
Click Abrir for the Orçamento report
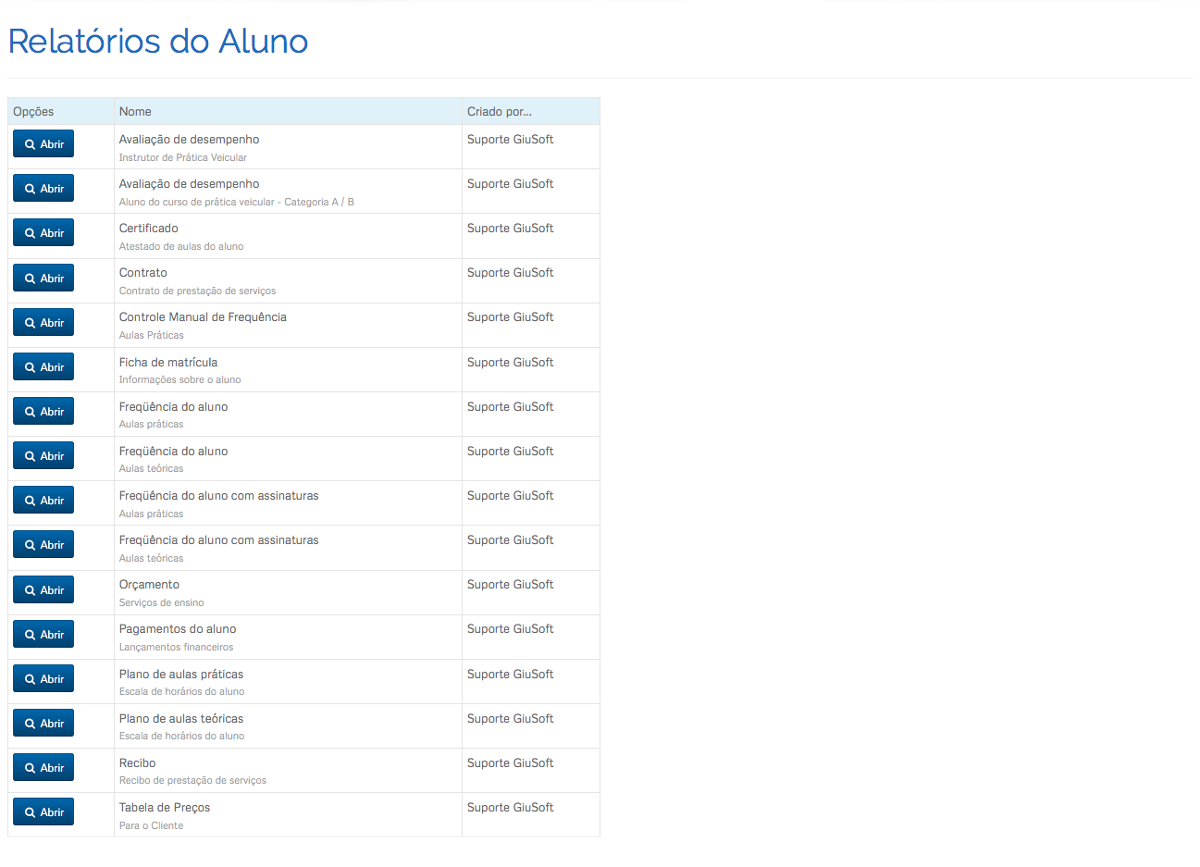click(43, 590)
